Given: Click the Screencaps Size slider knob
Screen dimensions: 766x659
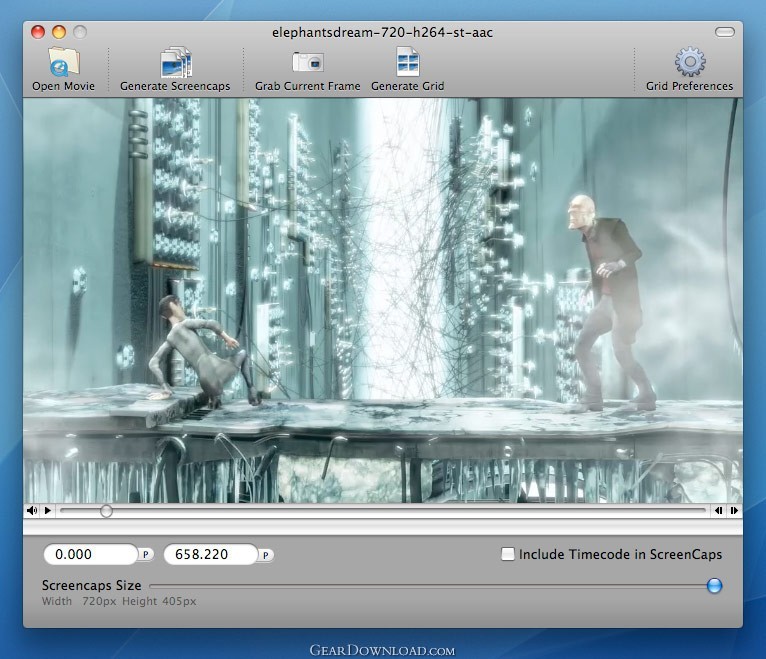Looking at the screenshot, I should coord(714,585).
